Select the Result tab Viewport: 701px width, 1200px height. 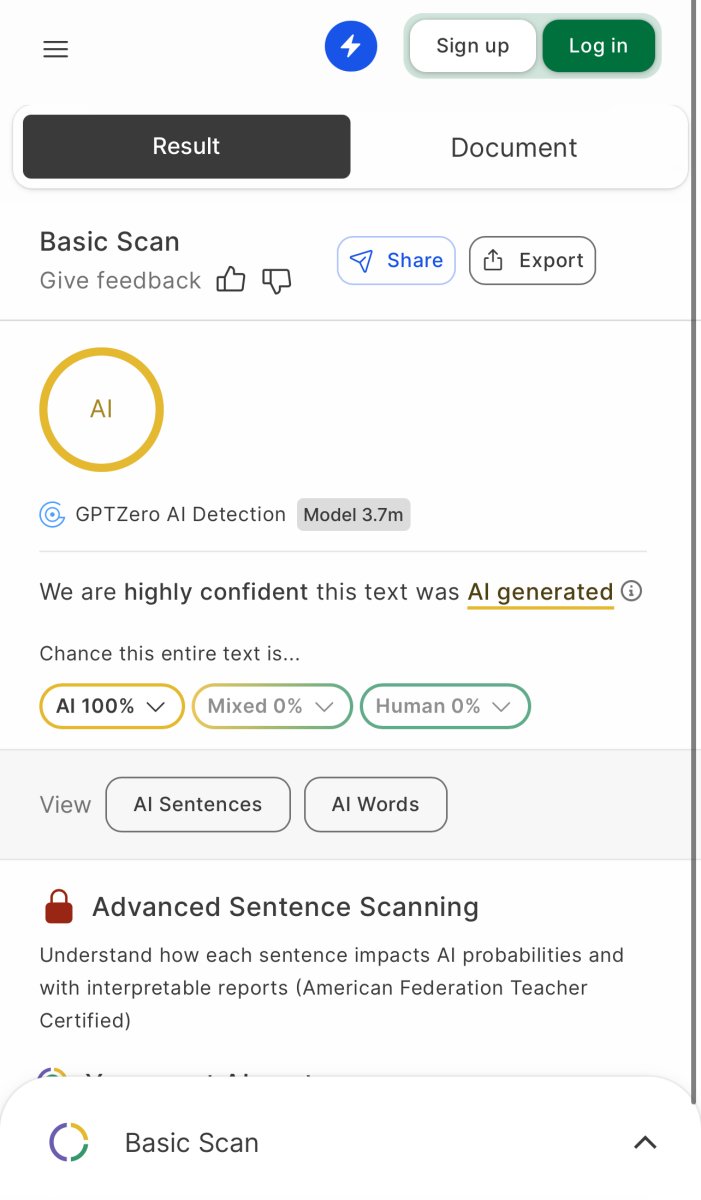point(186,146)
